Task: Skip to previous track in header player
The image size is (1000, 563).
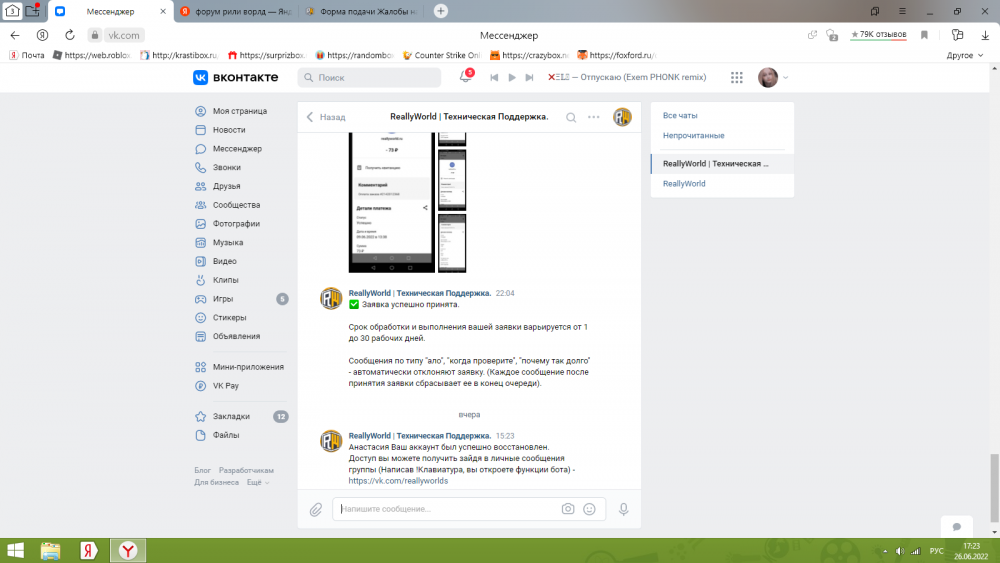Action: click(494, 77)
